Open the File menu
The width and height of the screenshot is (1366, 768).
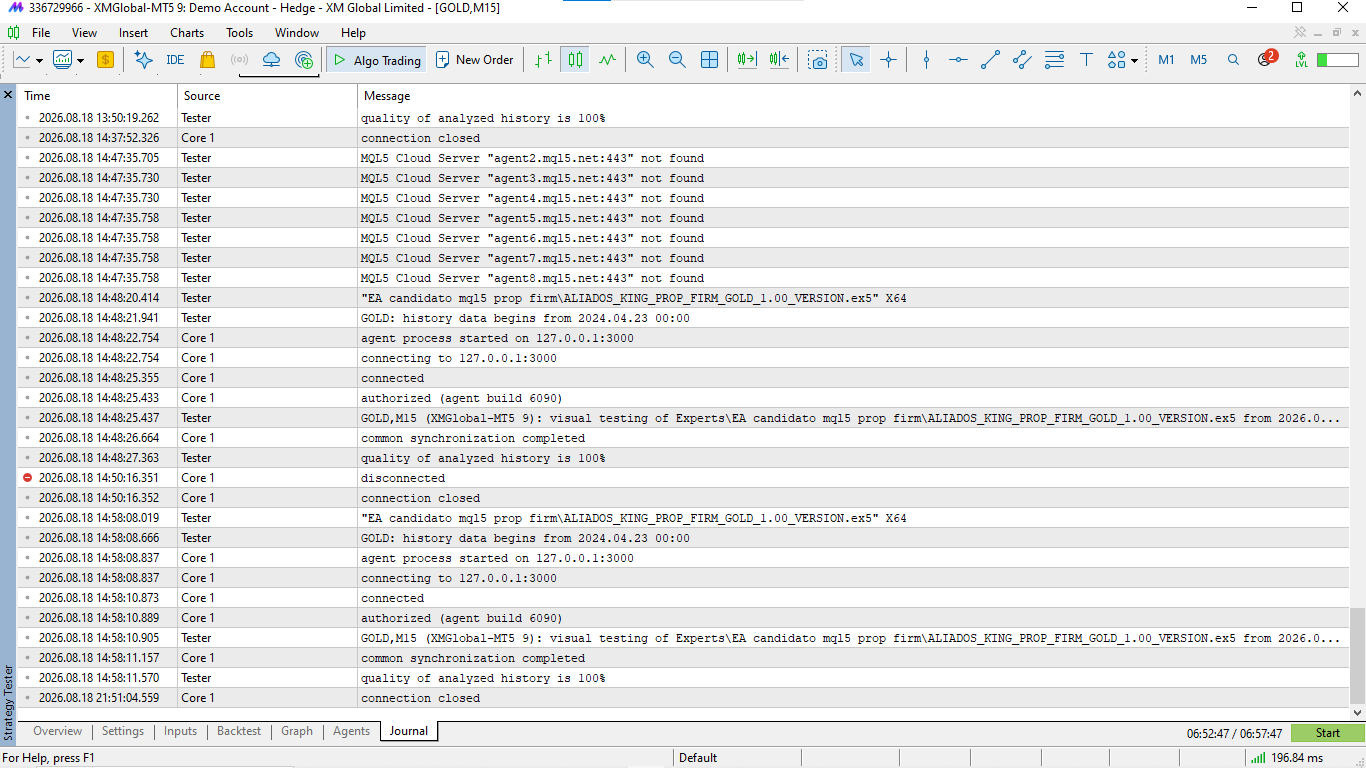41,33
